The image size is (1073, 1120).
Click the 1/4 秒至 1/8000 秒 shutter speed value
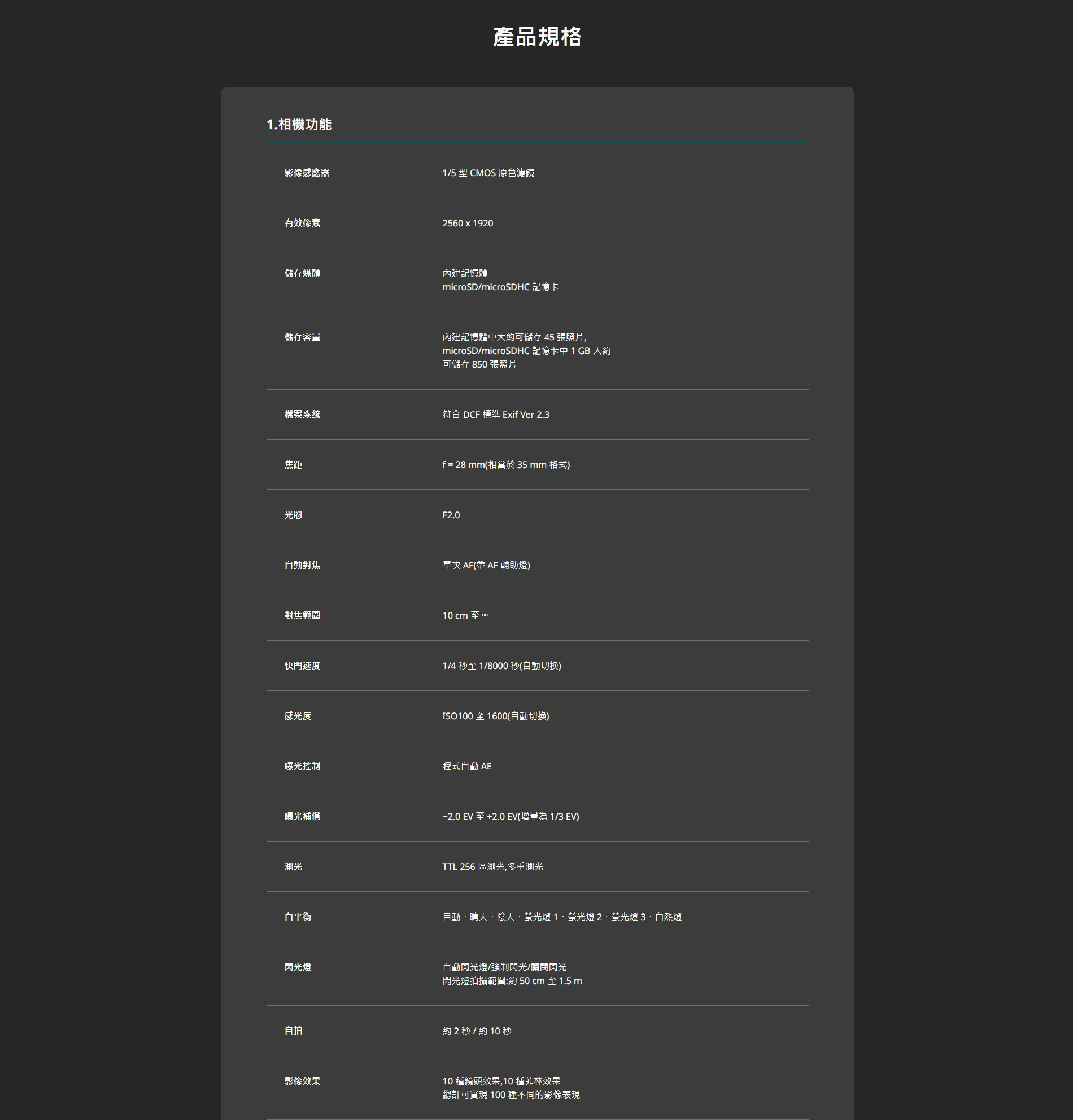(x=501, y=666)
